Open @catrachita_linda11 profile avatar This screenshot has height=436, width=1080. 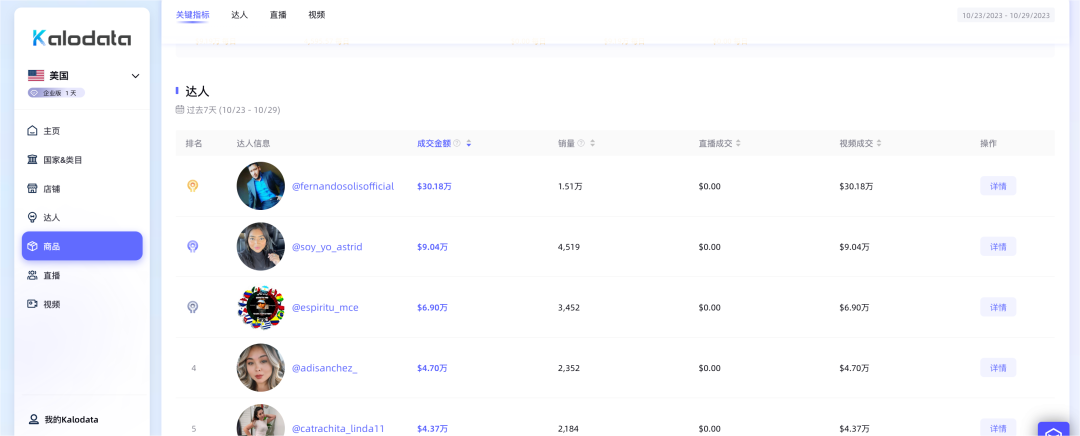tap(260, 420)
